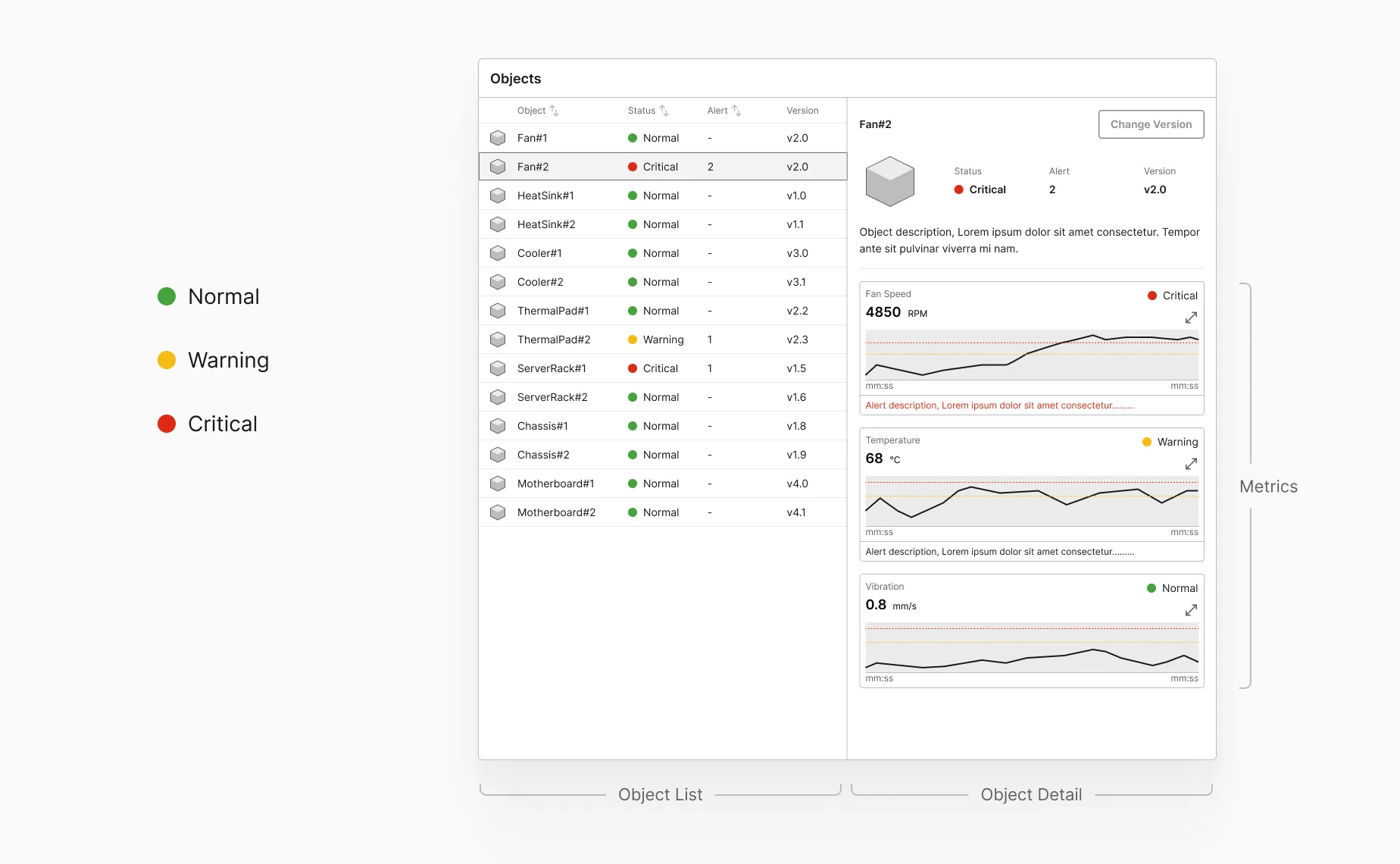
Task: Select Chassis#1 in the object list
Action: pyautogui.click(x=663, y=426)
